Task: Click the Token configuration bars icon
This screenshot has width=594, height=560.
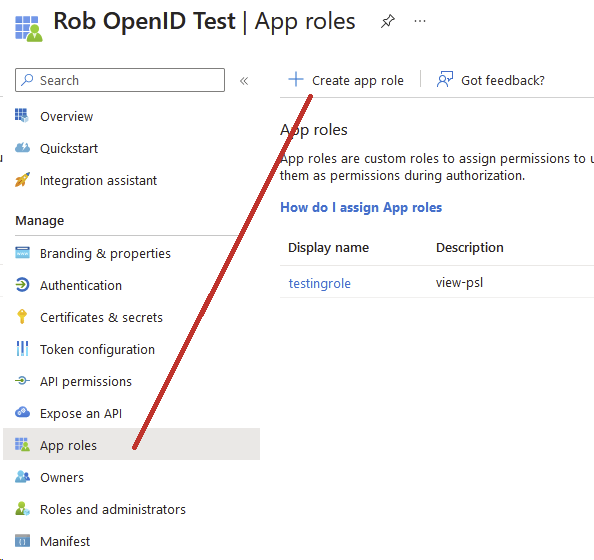Action: pyautogui.click(x=22, y=349)
